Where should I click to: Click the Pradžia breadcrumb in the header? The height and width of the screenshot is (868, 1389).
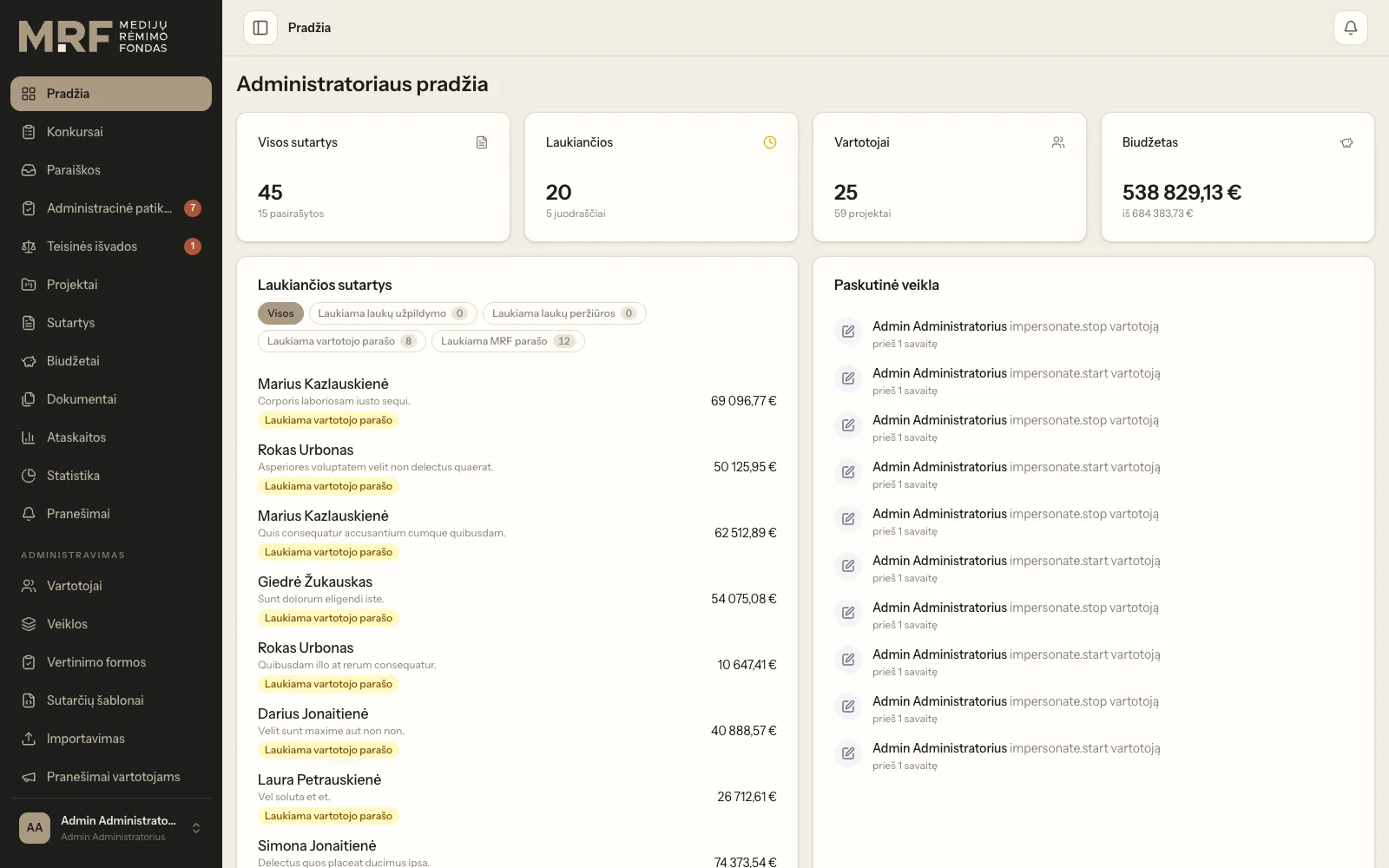(x=309, y=28)
